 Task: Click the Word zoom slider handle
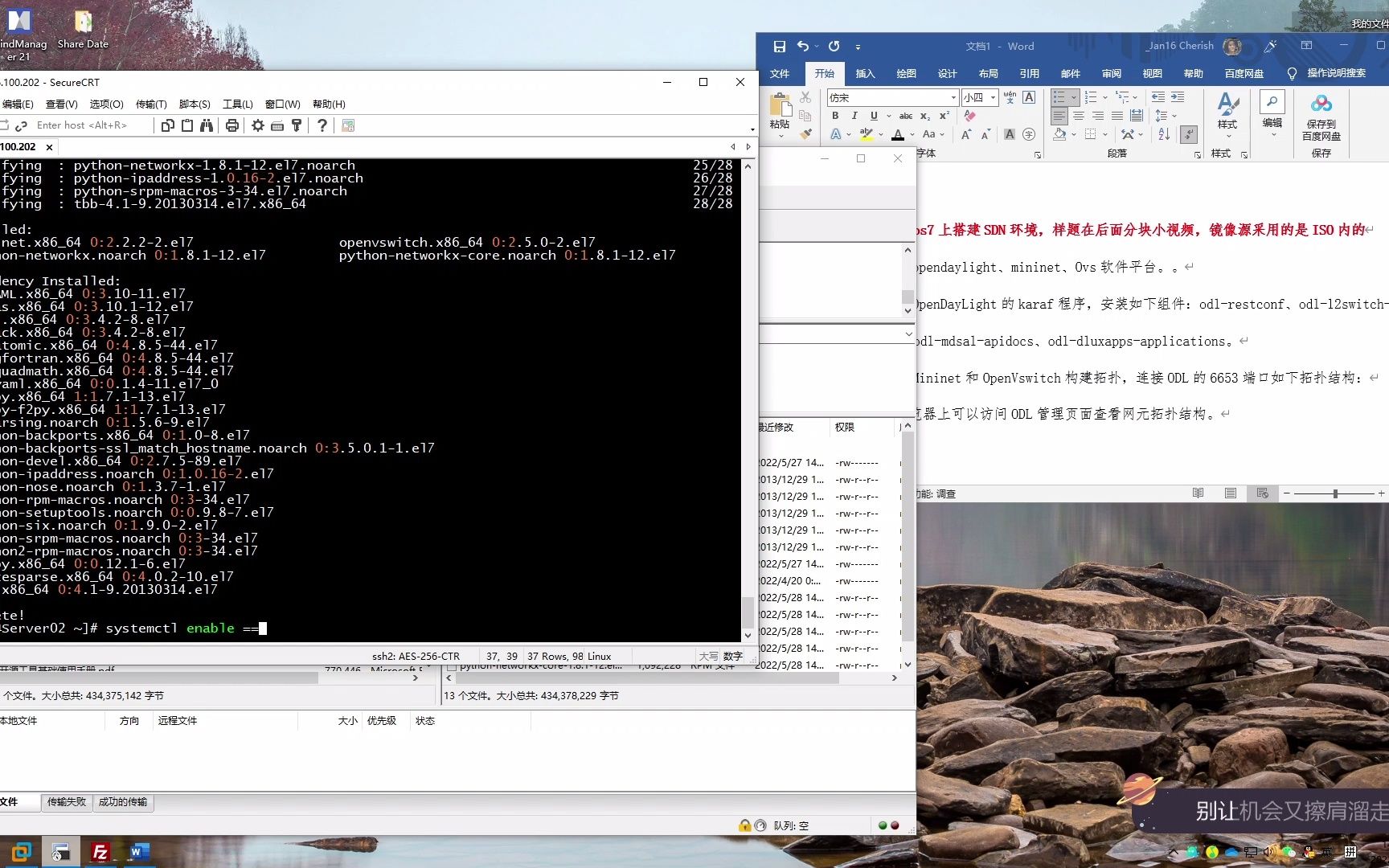point(1335,493)
